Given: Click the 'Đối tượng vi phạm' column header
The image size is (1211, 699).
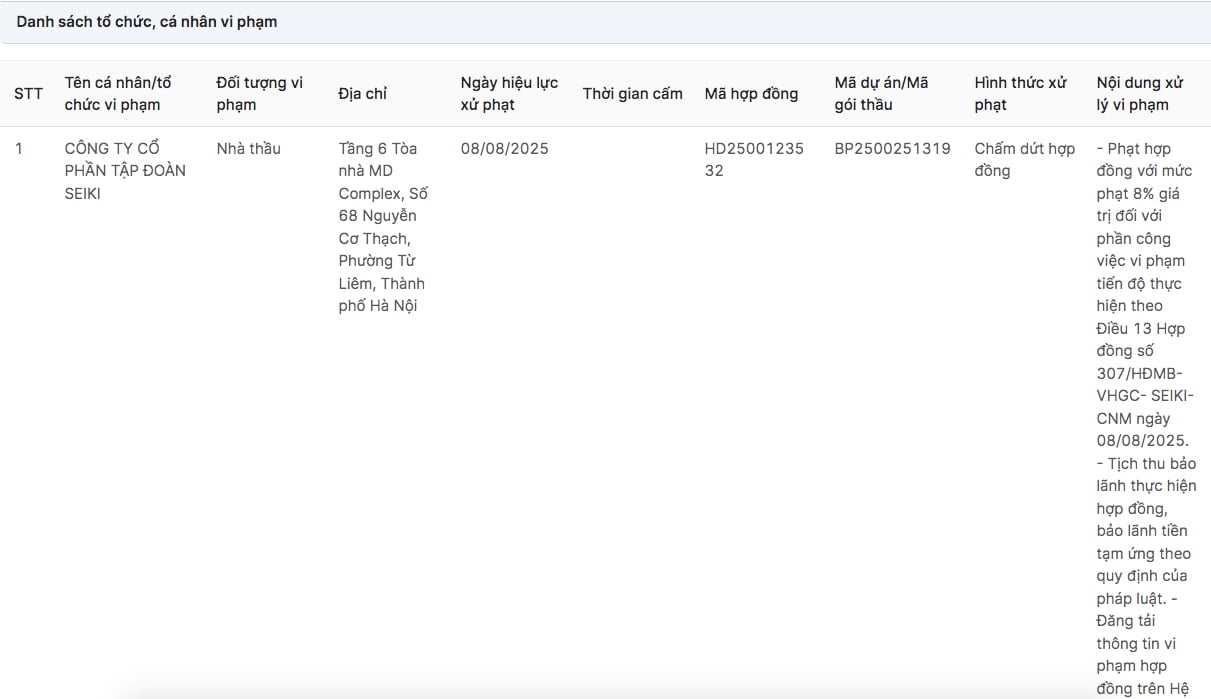Looking at the screenshot, I should point(259,94).
